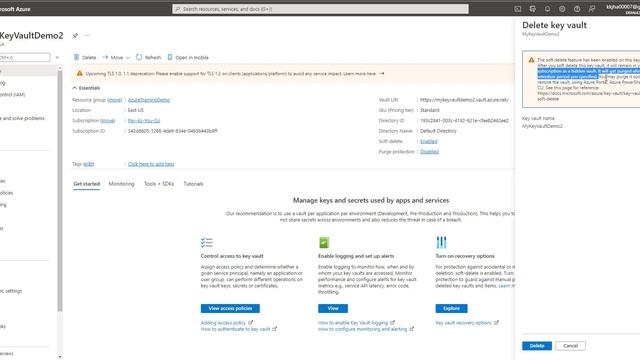Click the global search resources box

[320, 9]
